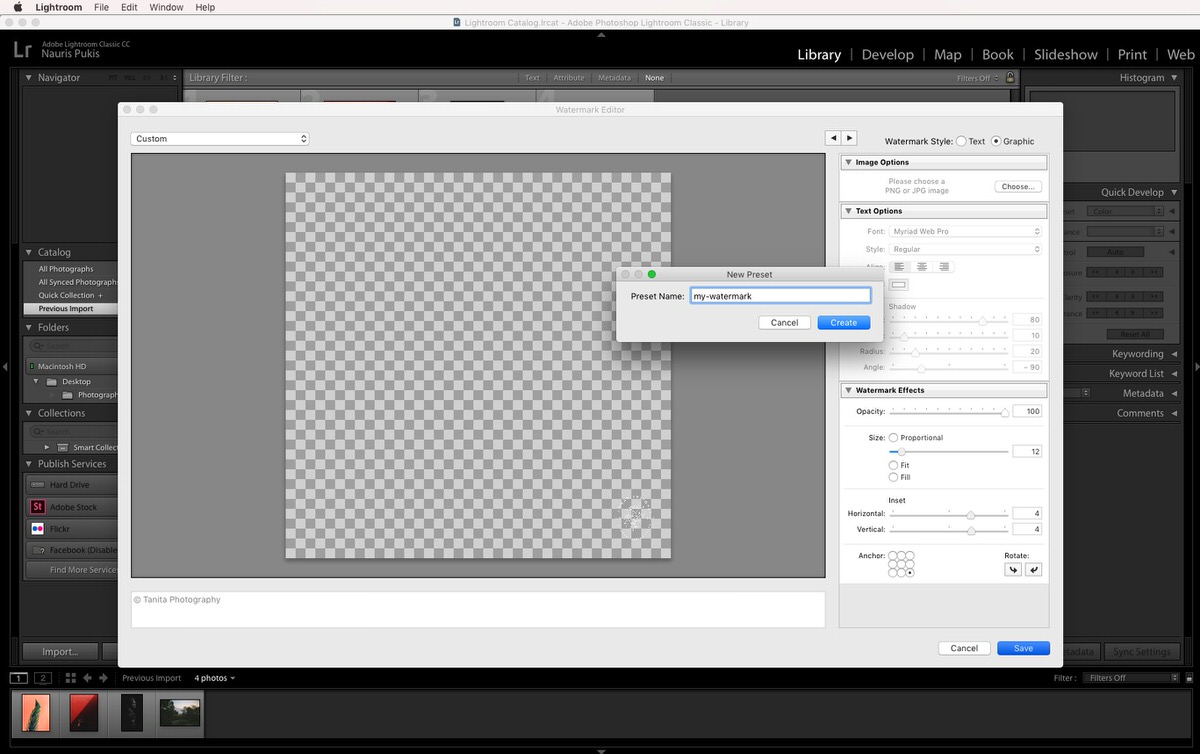Open the Lightroom menu
Image resolution: width=1200 pixels, height=754 pixels.
[58, 7]
